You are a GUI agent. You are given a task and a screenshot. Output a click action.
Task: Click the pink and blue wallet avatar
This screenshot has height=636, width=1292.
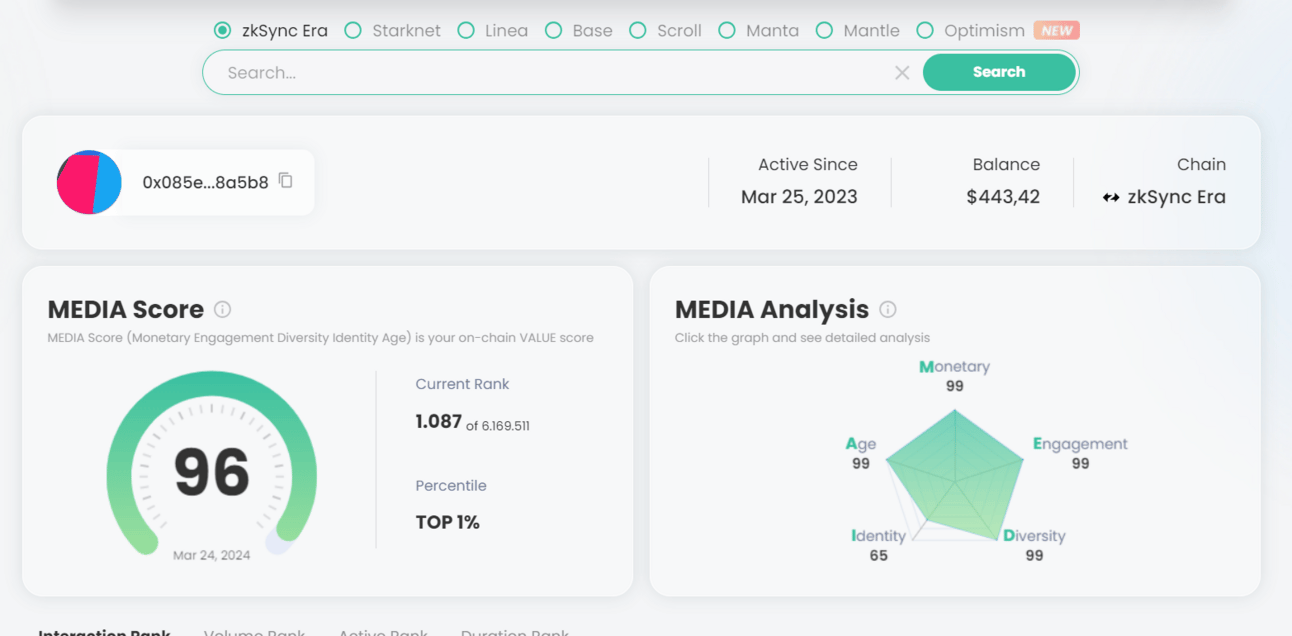(89, 182)
